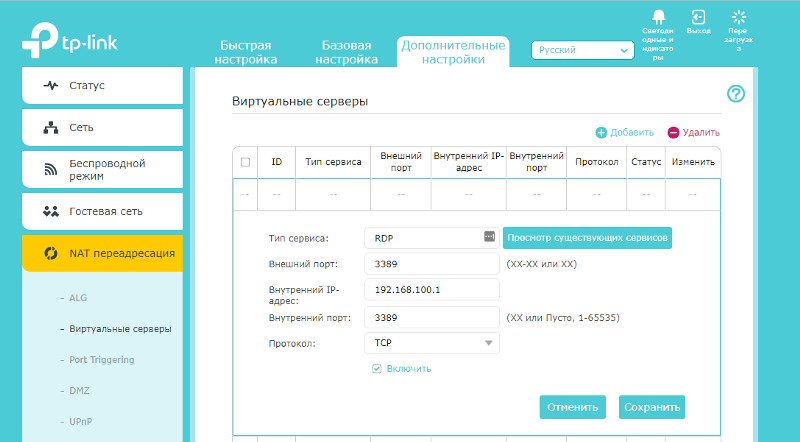Click the Статус column header in table
800x442 pixels.
point(646,162)
